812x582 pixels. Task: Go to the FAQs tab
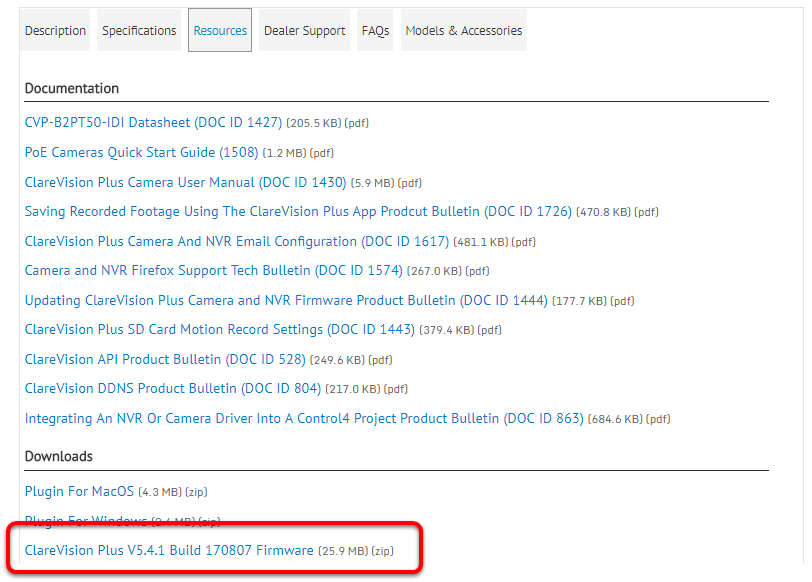375,31
